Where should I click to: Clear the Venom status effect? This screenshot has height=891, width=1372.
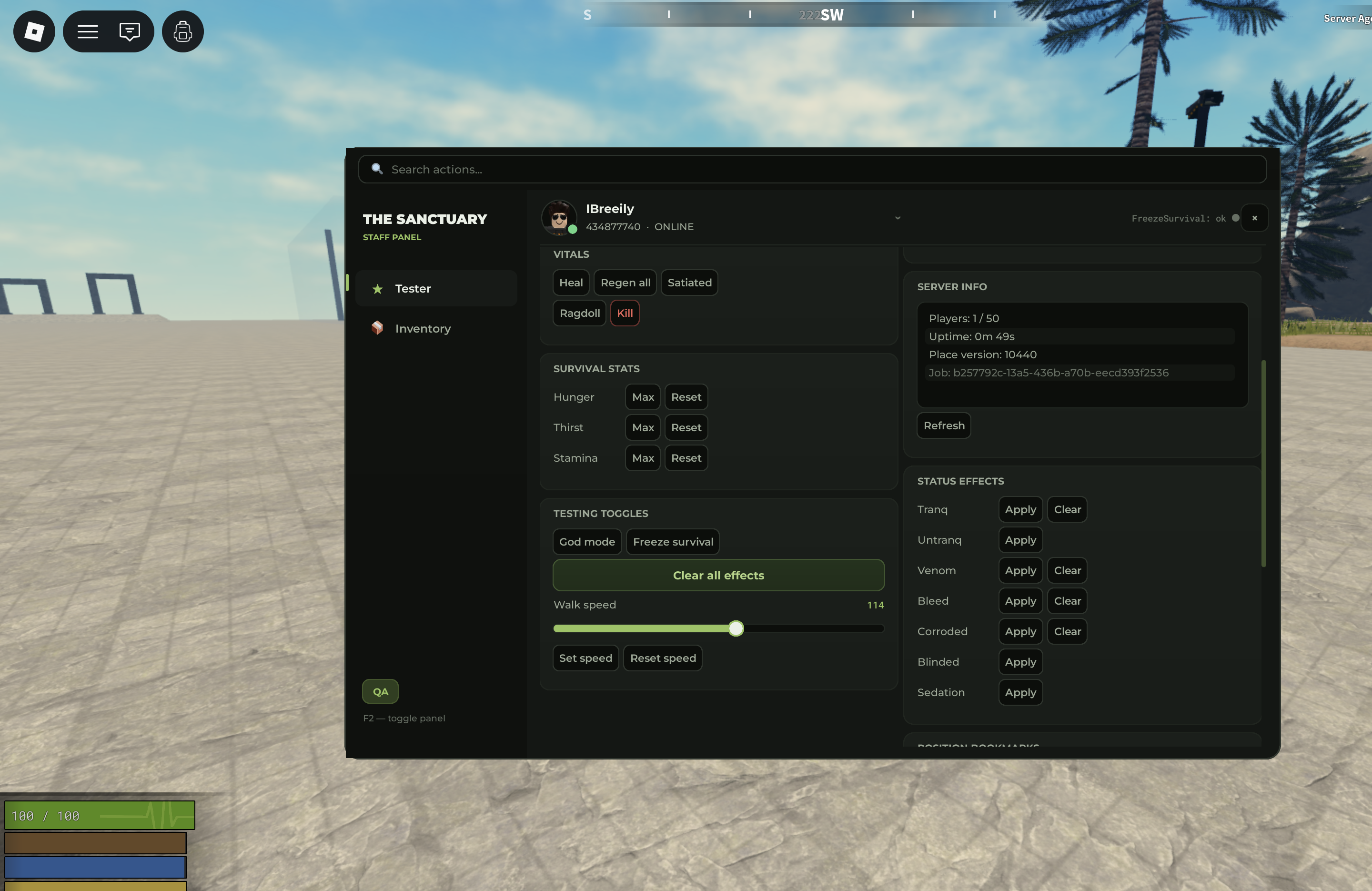(1067, 570)
